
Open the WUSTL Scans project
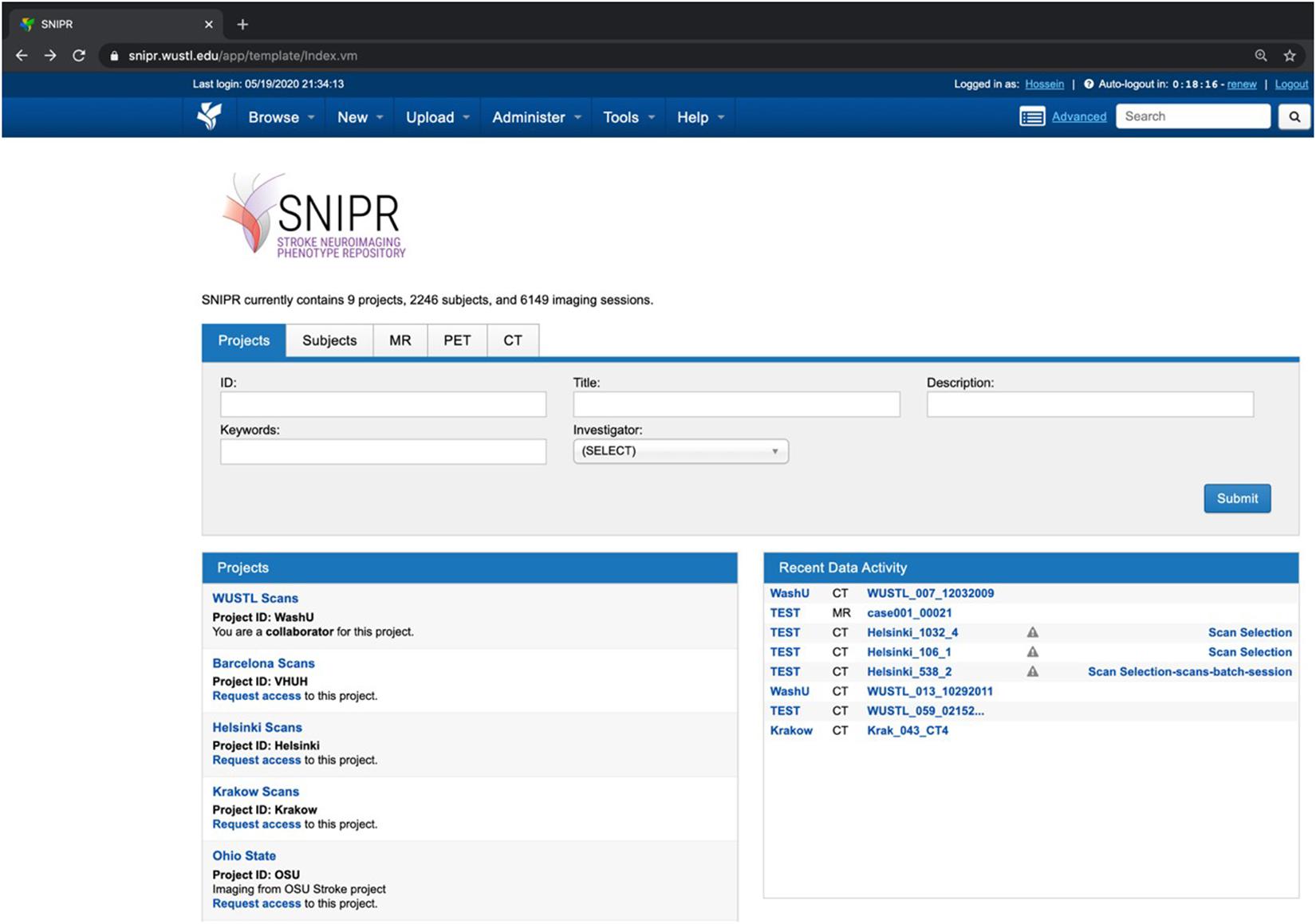[255, 598]
